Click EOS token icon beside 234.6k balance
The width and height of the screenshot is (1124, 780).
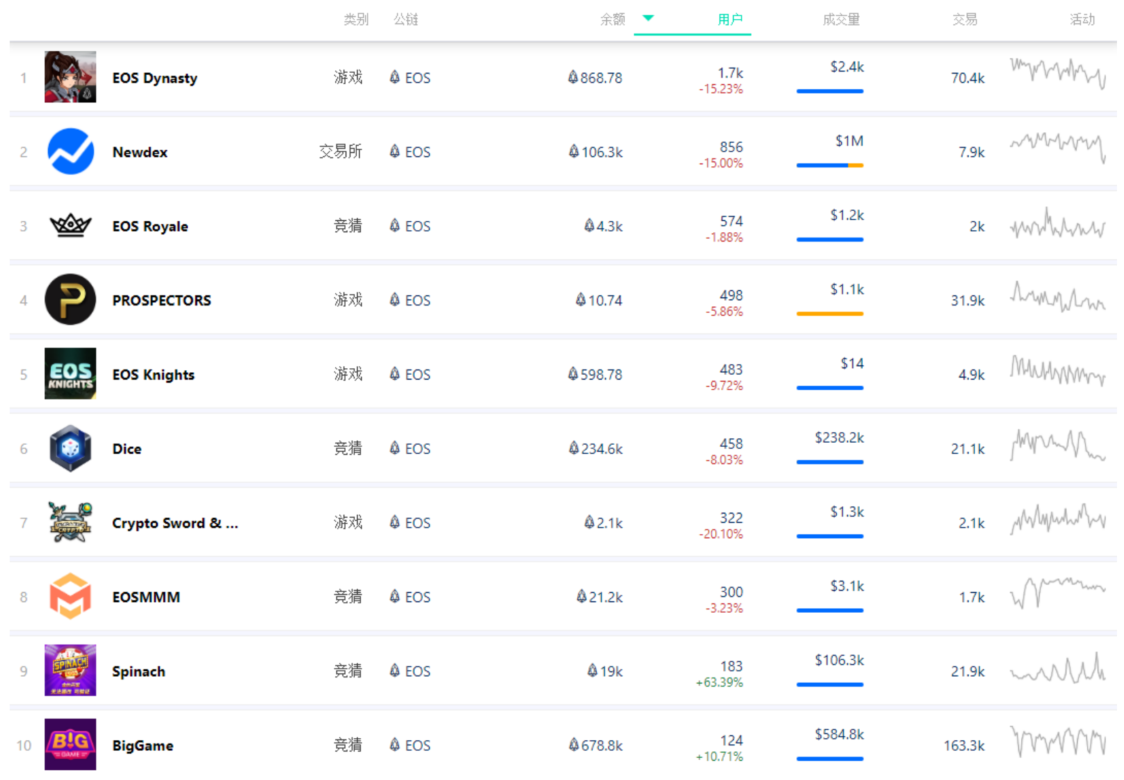[x=573, y=448]
